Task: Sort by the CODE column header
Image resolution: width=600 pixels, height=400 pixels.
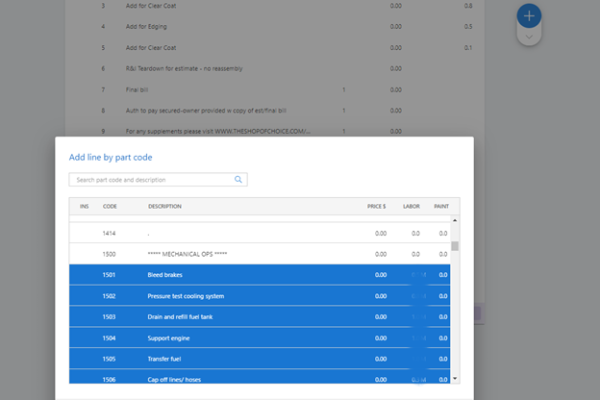Action: click(110, 206)
